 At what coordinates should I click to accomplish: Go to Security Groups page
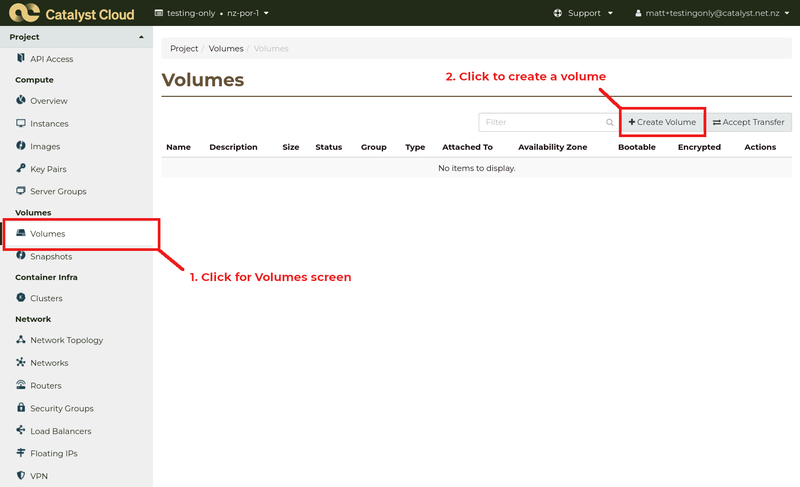click(x=62, y=408)
